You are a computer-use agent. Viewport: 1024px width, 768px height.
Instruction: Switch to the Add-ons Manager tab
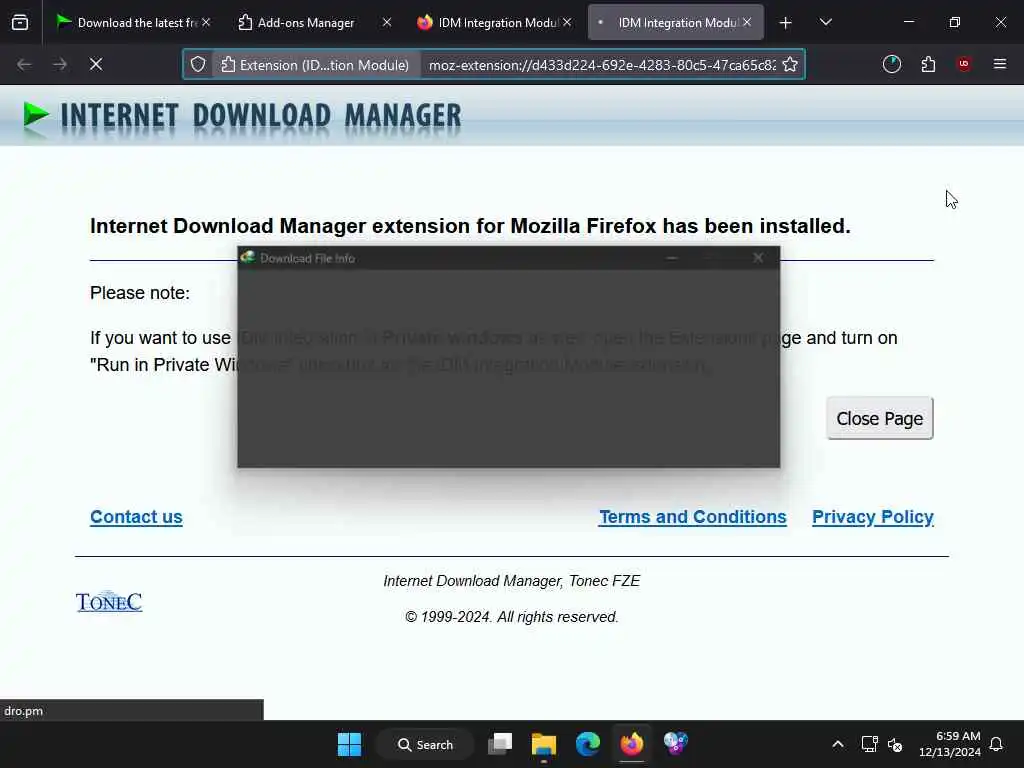tap(306, 22)
